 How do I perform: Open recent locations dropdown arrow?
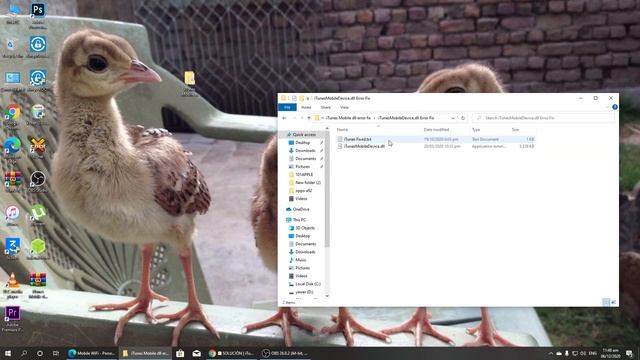302,118
